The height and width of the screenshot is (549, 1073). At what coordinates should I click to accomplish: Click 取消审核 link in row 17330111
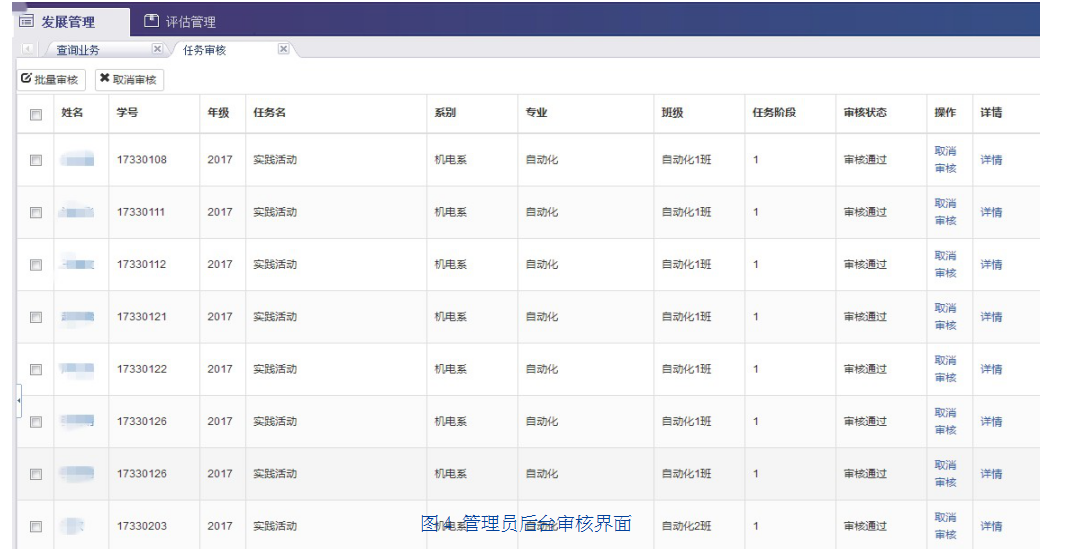tap(946, 212)
